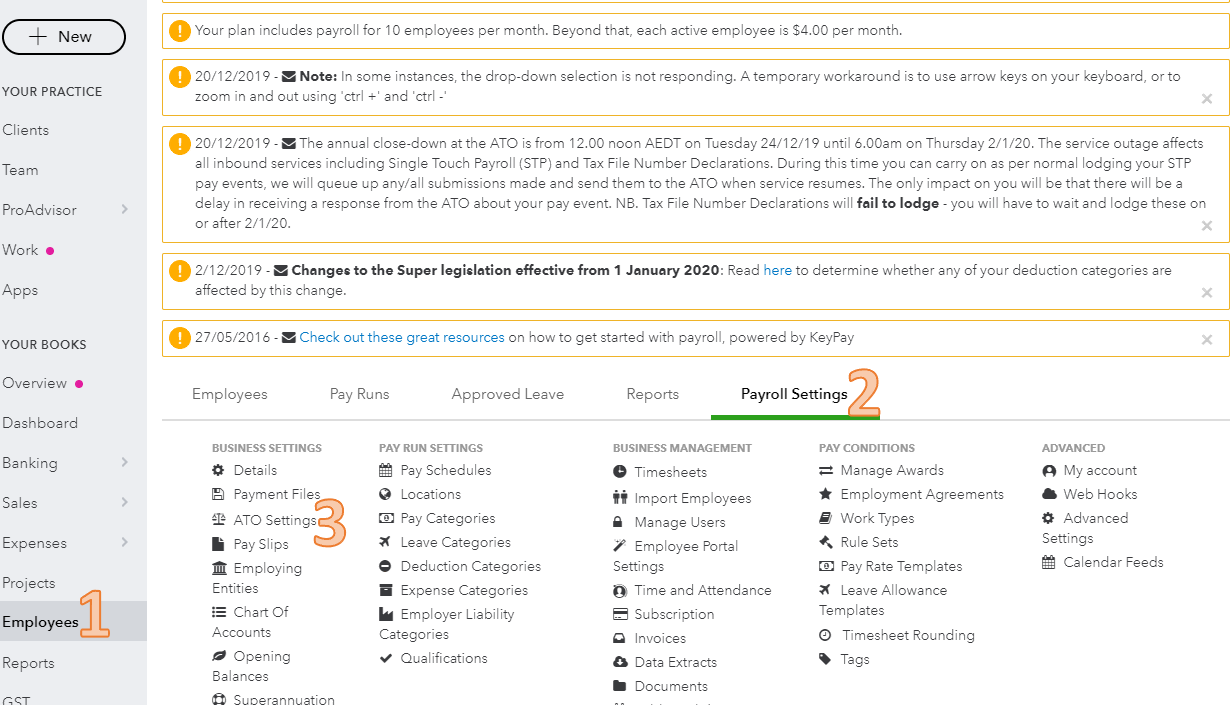
Task: Open the Timesheet Rounding link
Action: pyautogui.click(x=908, y=635)
